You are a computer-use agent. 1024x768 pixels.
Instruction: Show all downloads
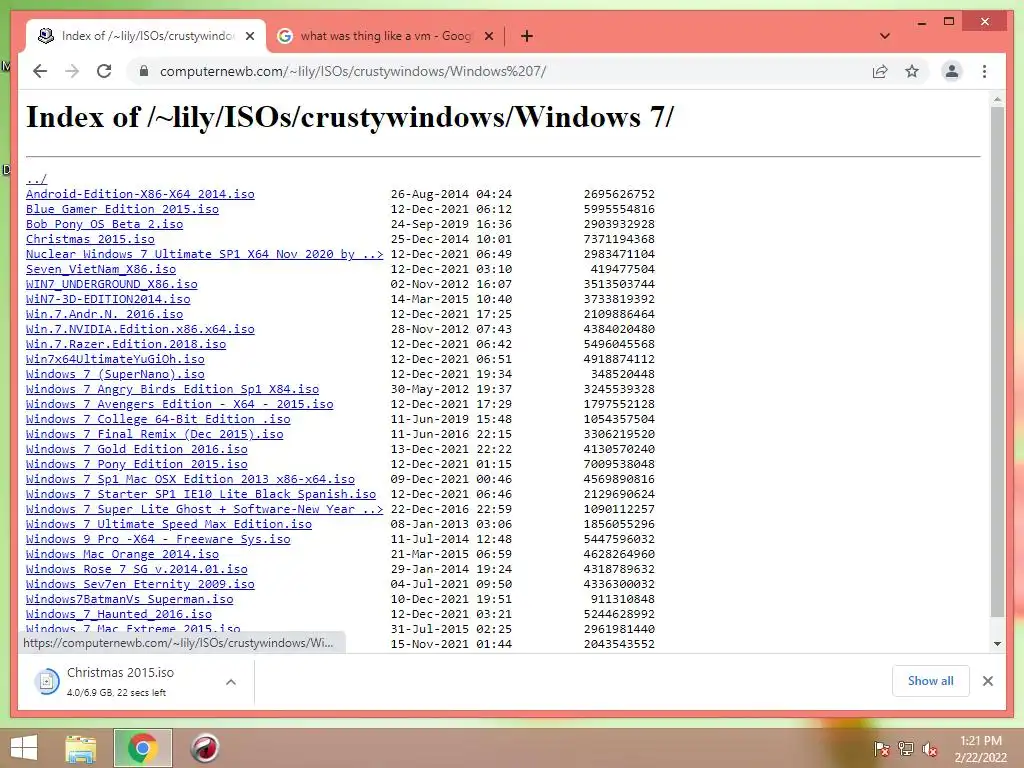click(930, 680)
